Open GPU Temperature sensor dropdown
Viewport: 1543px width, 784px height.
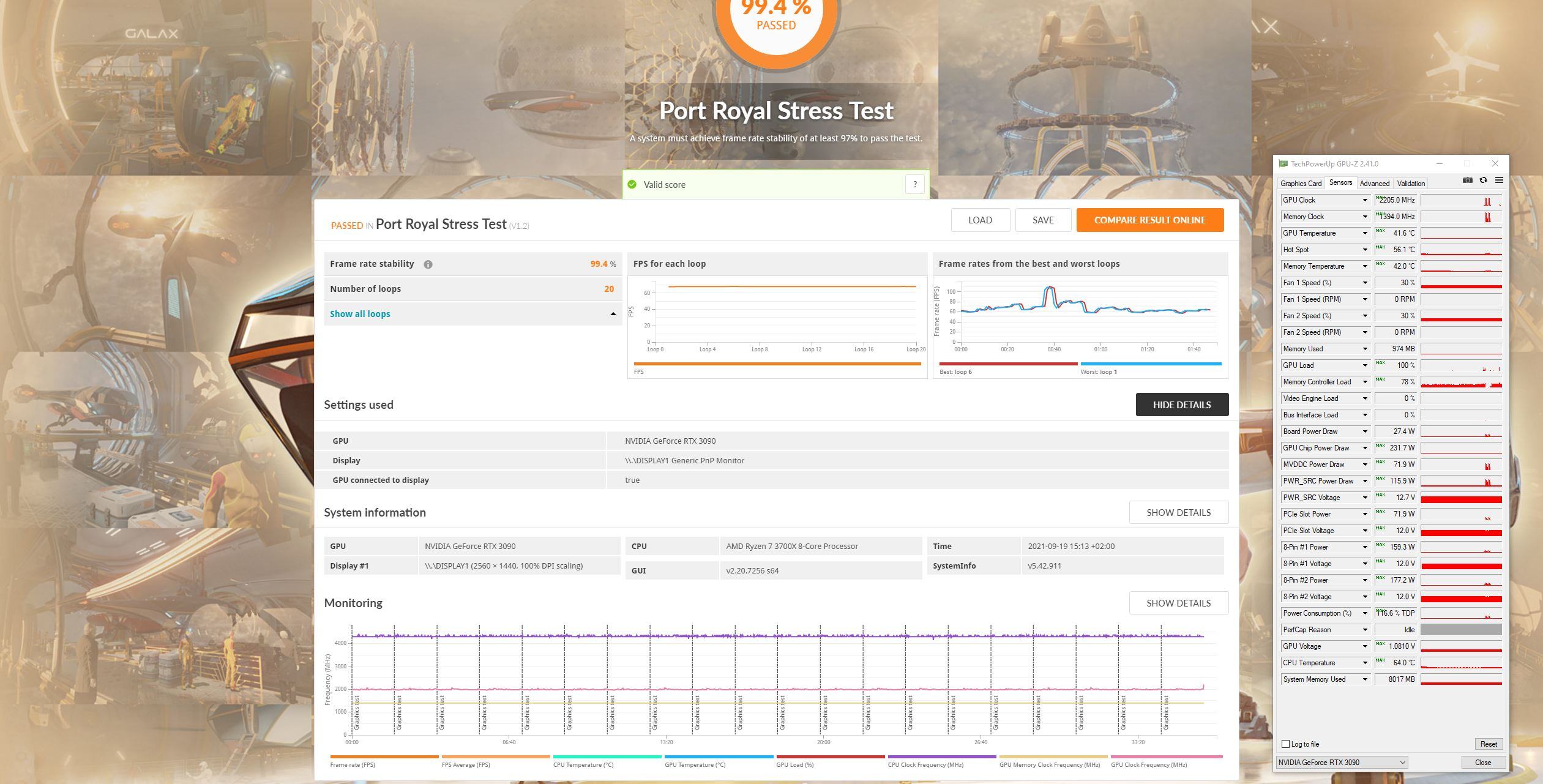click(x=1364, y=233)
